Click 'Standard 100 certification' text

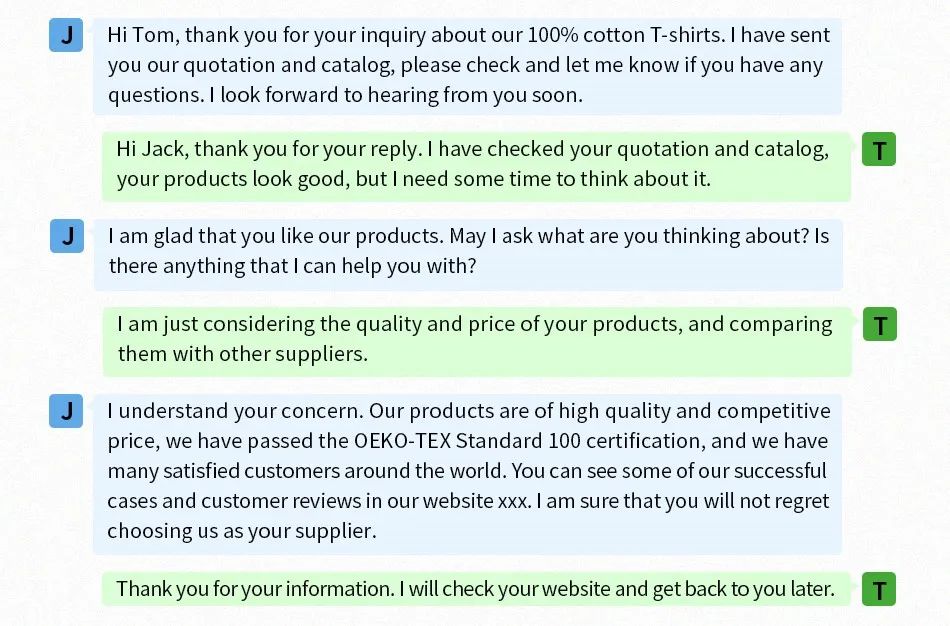point(580,441)
